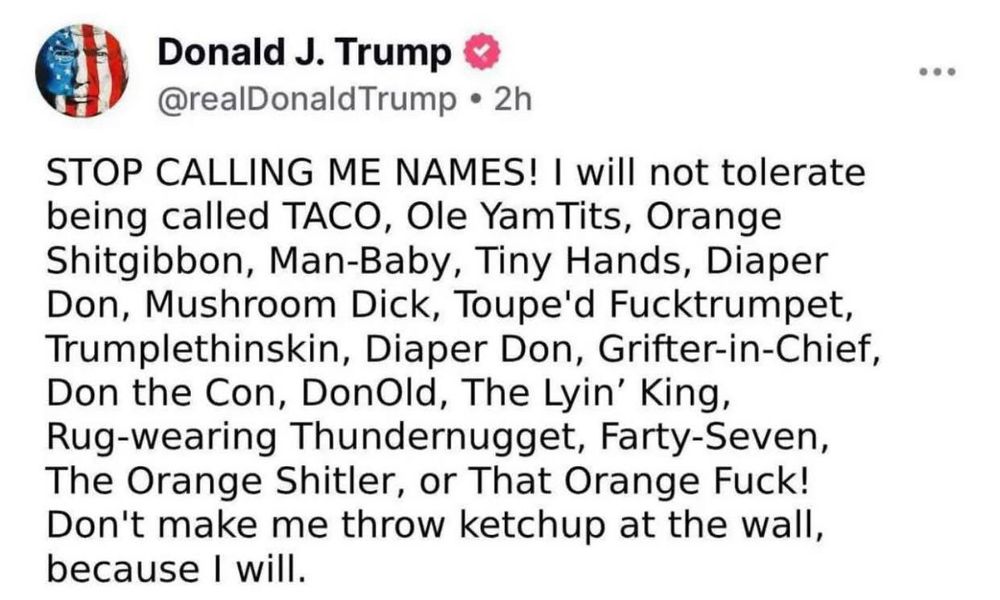Click the Donald J. Trump display name
Screen dimensions: 1000x600
coord(305,52)
